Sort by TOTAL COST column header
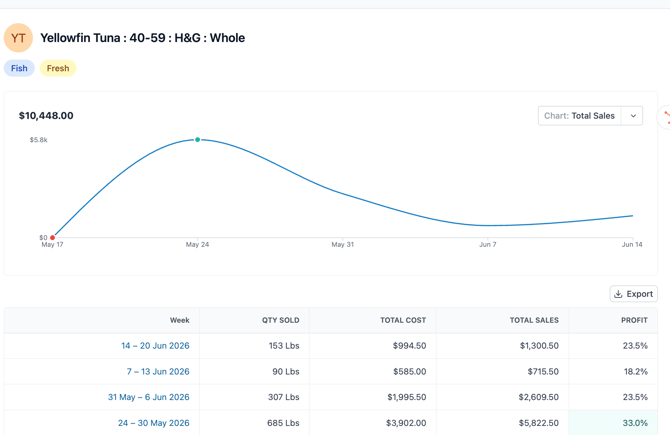The height and width of the screenshot is (435, 670). pyautogui.click(x=403, y=320)
